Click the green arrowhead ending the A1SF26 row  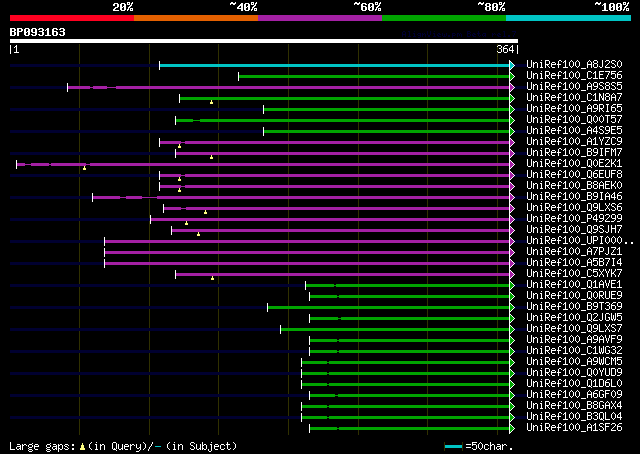click(x=512, y=429)
